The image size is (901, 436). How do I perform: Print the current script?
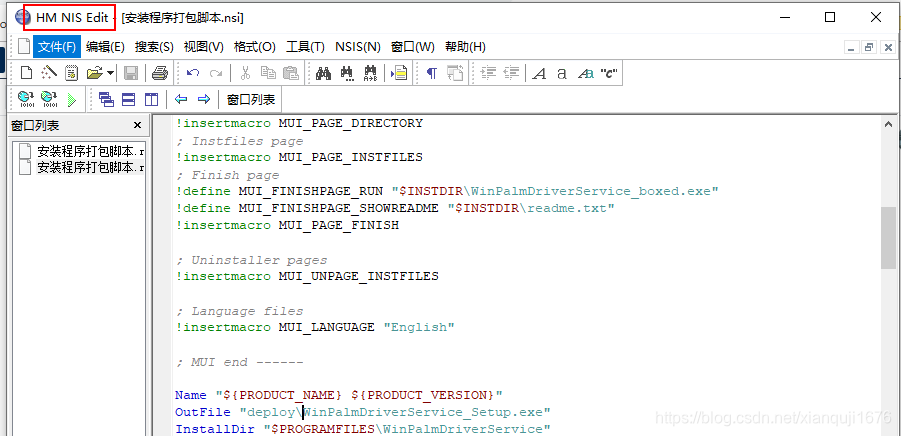159,73
